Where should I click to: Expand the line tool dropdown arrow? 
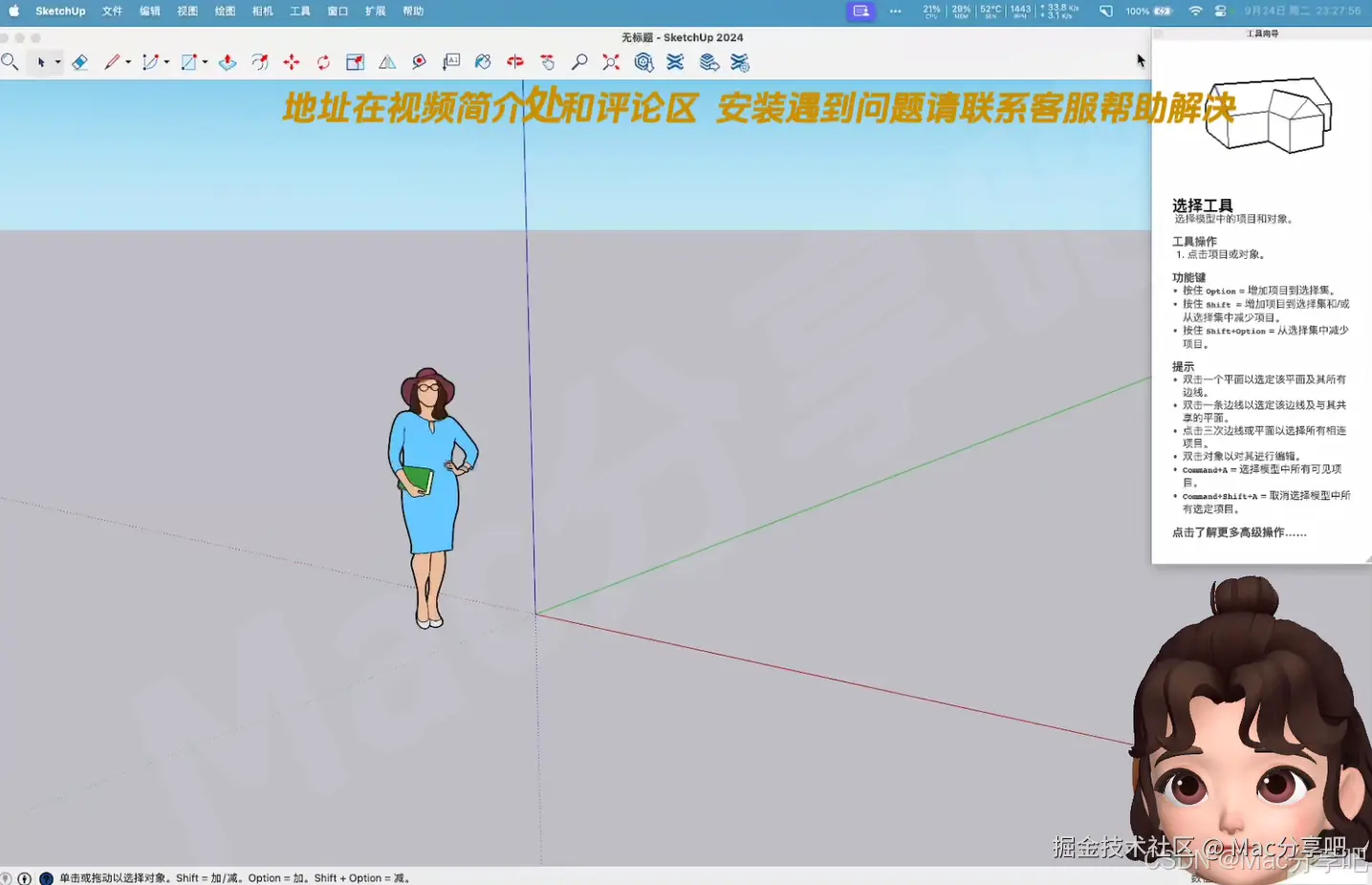click(128, 62)
